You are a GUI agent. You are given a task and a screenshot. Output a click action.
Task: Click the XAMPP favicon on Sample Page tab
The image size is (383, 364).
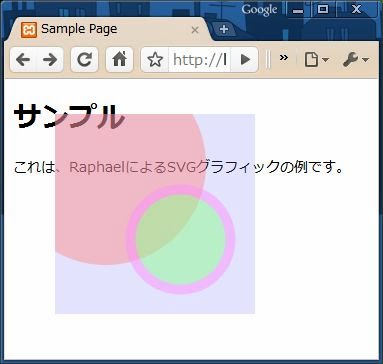tap(29, 30)
